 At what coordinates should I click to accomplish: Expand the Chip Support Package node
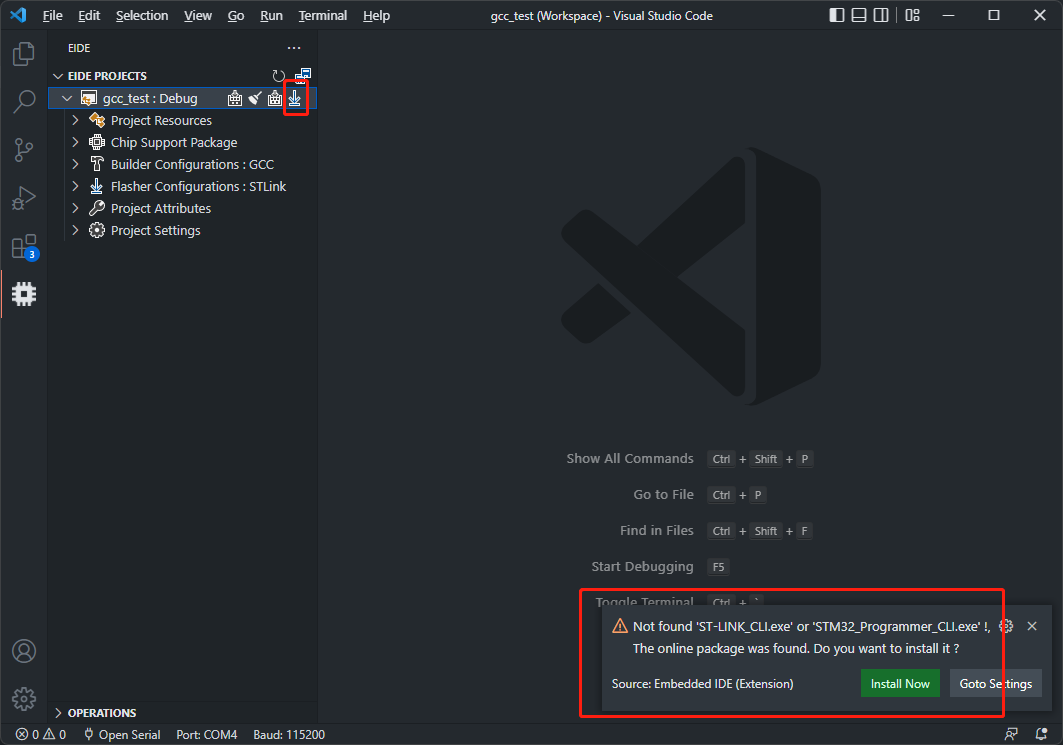point(74,142)
